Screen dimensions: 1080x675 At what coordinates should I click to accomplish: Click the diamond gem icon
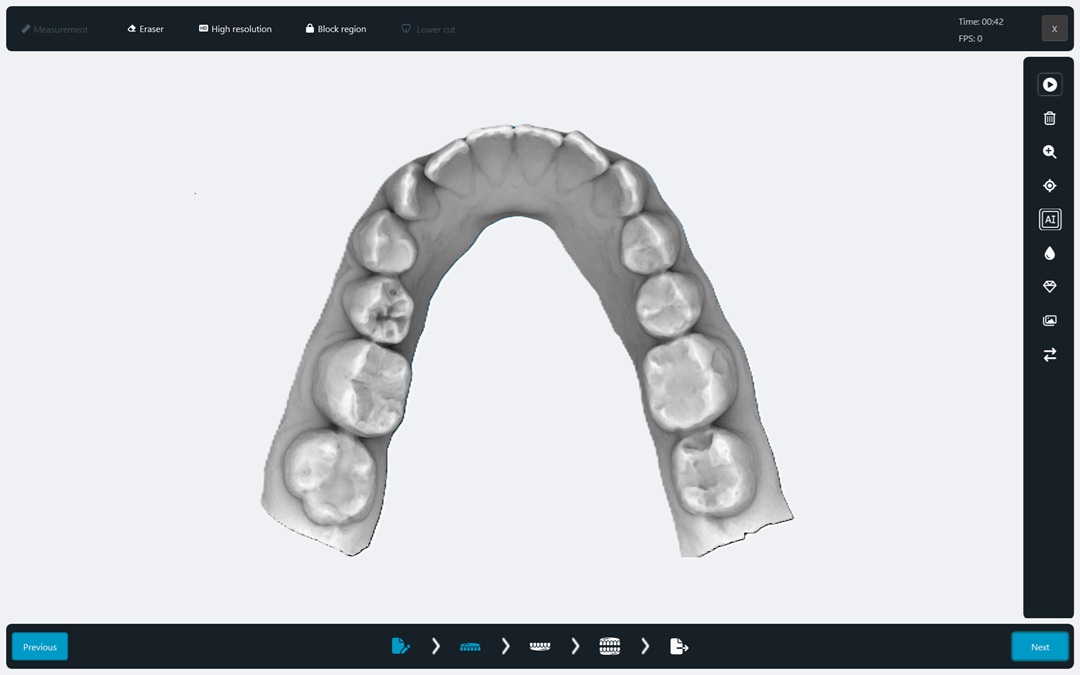pyautogui.click(x=1049, y=287)
